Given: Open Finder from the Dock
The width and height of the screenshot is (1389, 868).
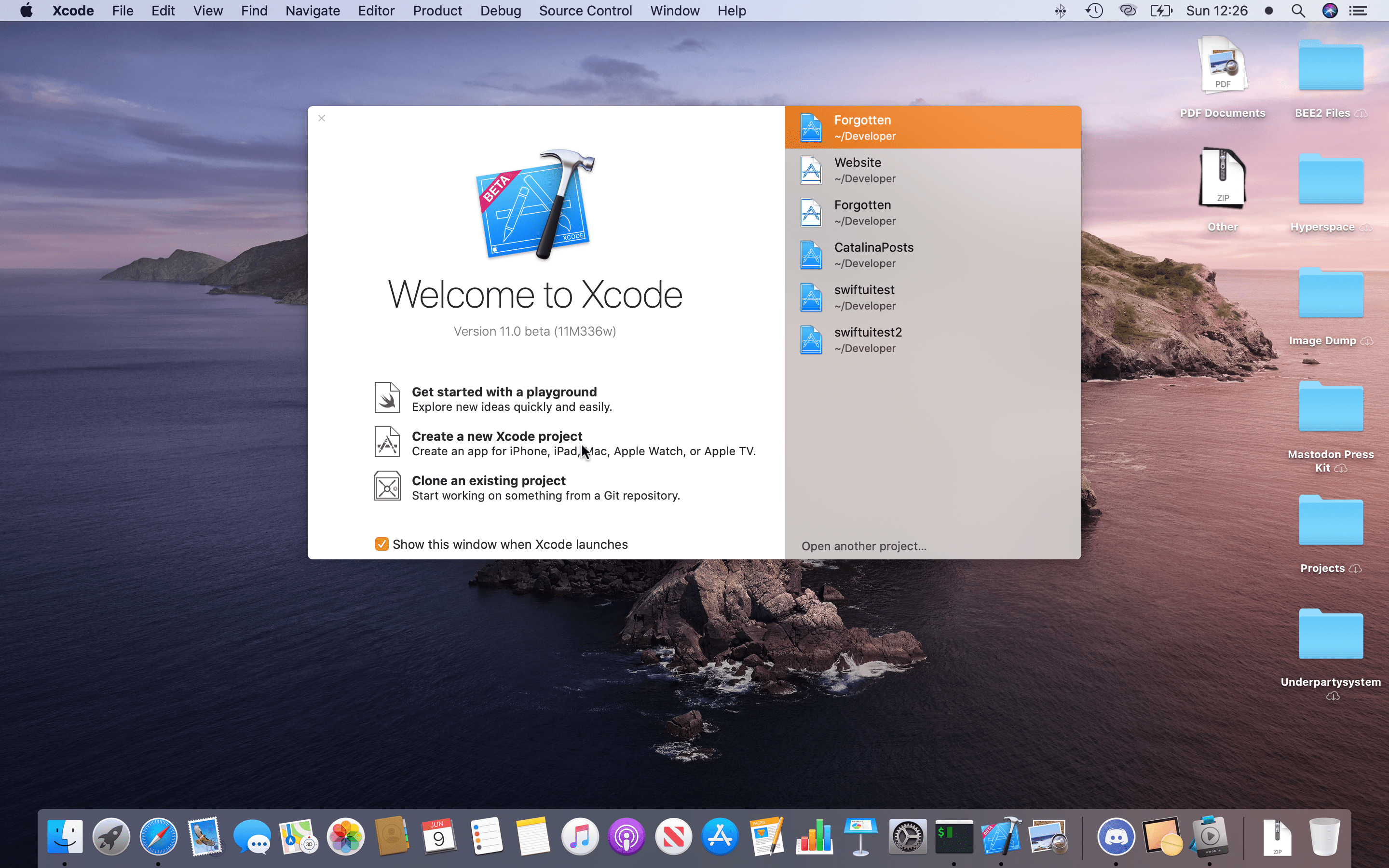Looking at the screenshot, I should [x=64, y=836].
